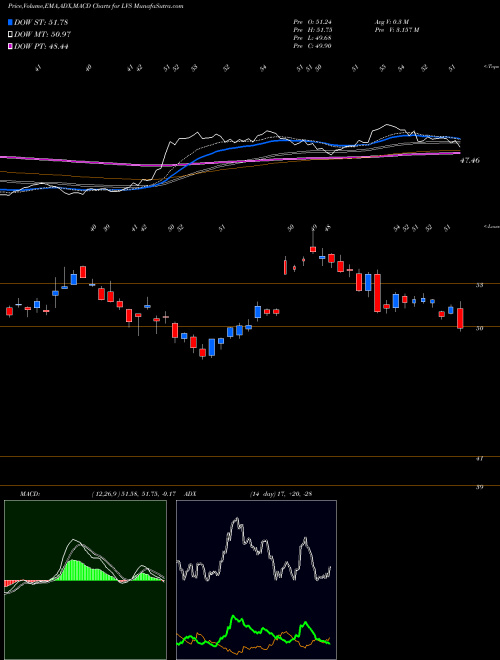This screenshot has height=660, width=500.
Task: Click the Pre H: 51.75 value
Action: [312, 29]
